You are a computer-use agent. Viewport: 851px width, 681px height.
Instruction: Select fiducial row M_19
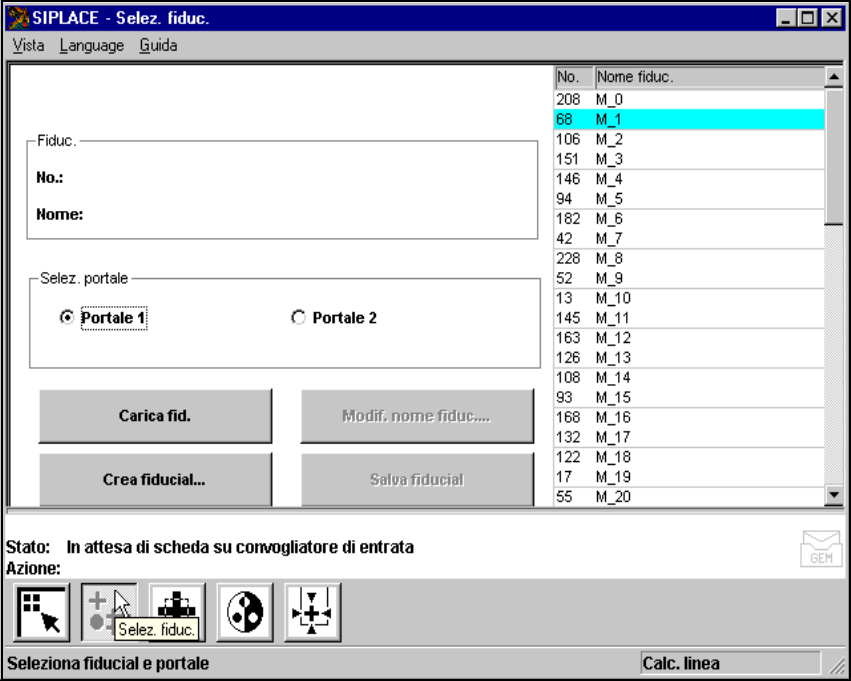point(689,477)
